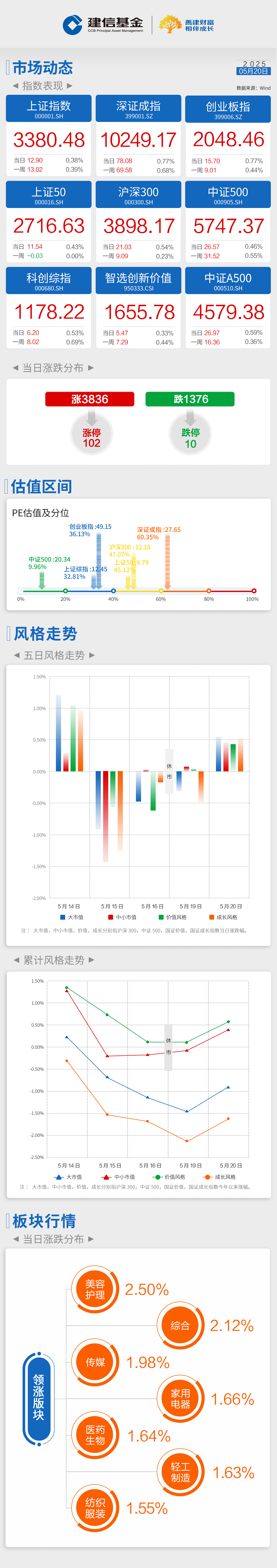
Task: Open the 深证成指 399001.SZ card header
Action: click(x=138, y=108)
